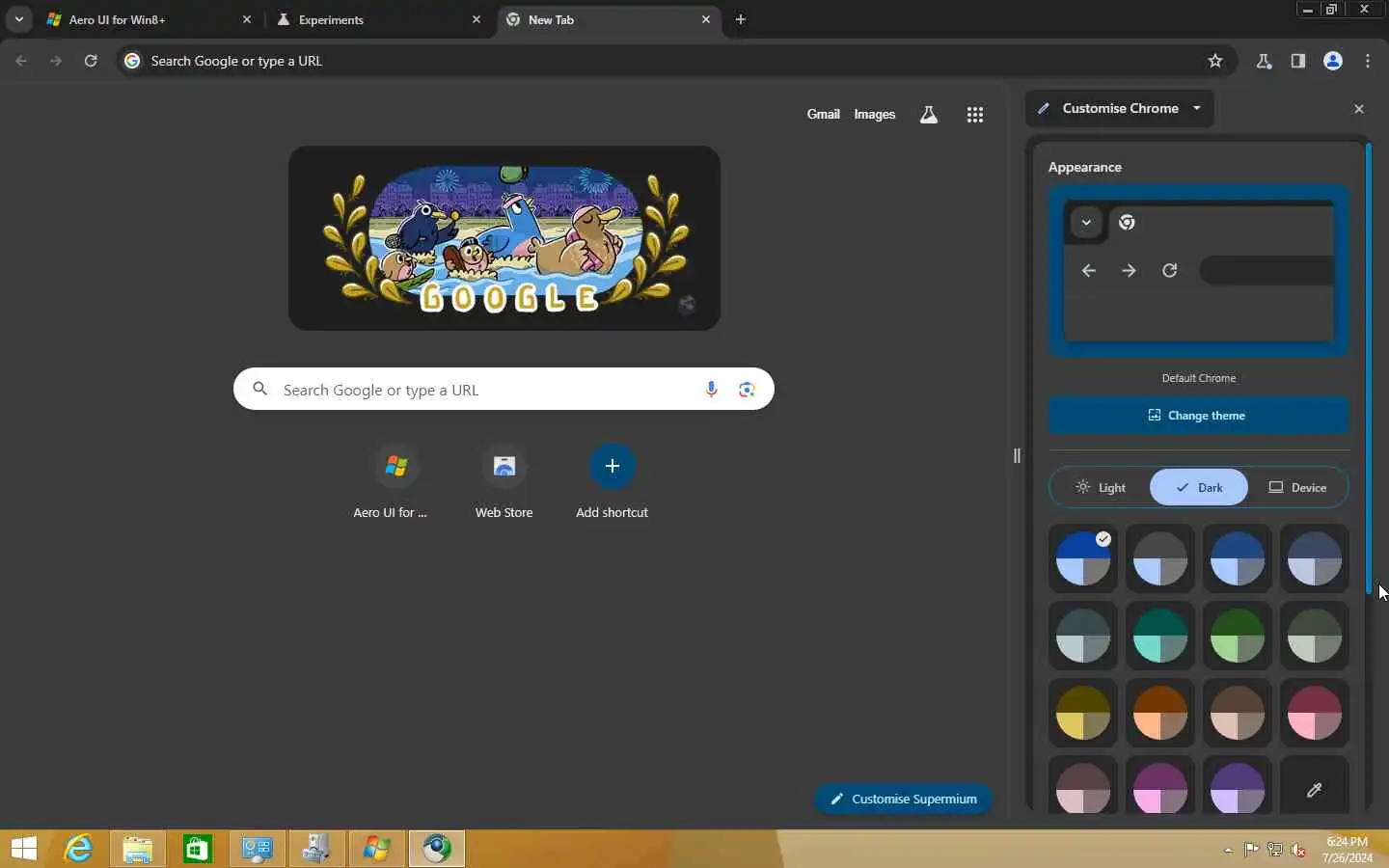Click the Windows Start button

pyautogui.click(x=24, y=849)
